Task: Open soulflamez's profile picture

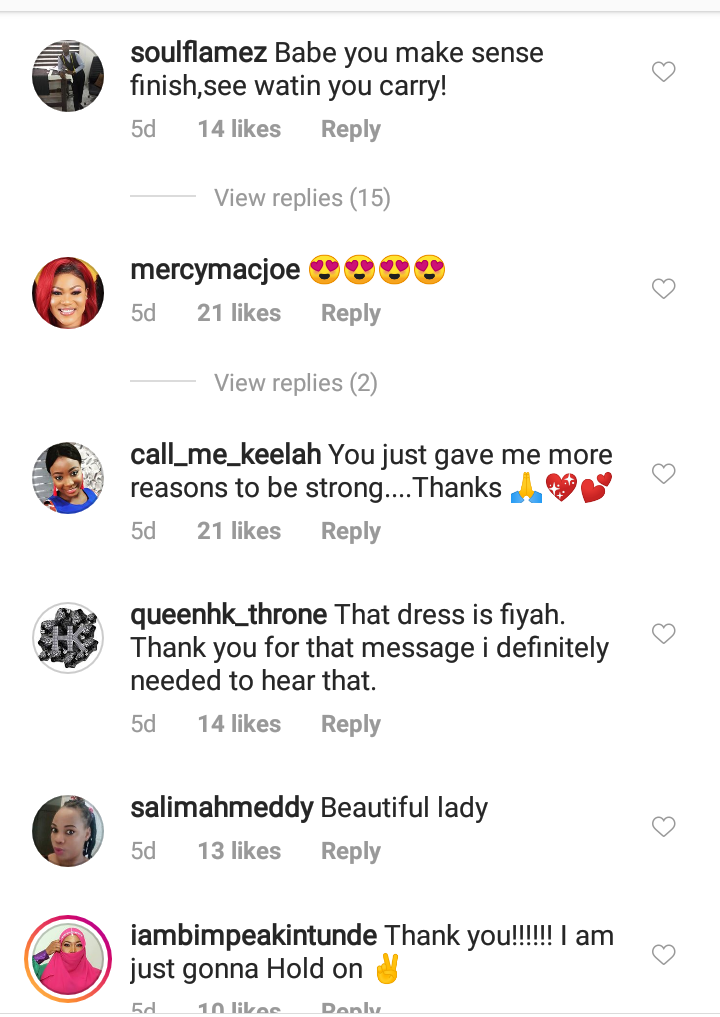Action: click(68, 76)
